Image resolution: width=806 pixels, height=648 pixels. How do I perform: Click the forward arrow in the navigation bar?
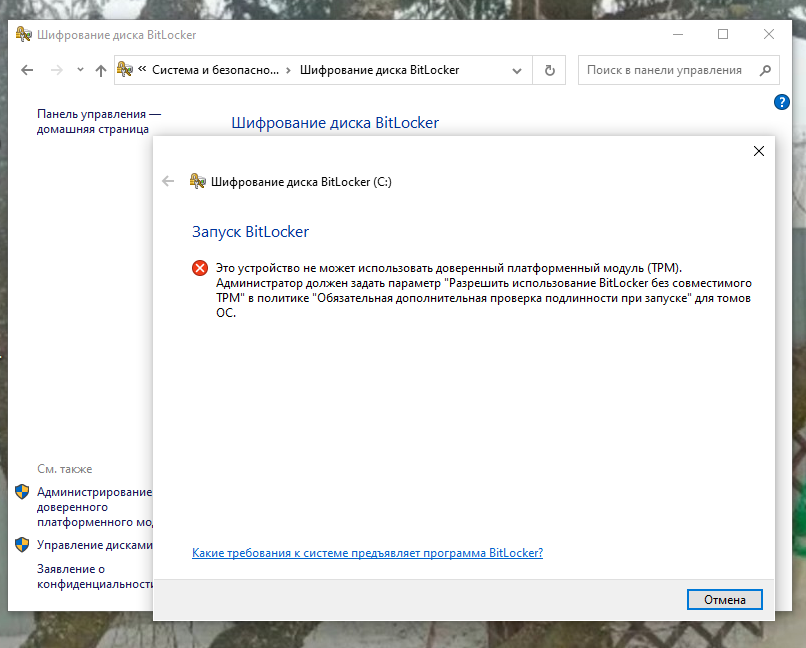[57, 70]
